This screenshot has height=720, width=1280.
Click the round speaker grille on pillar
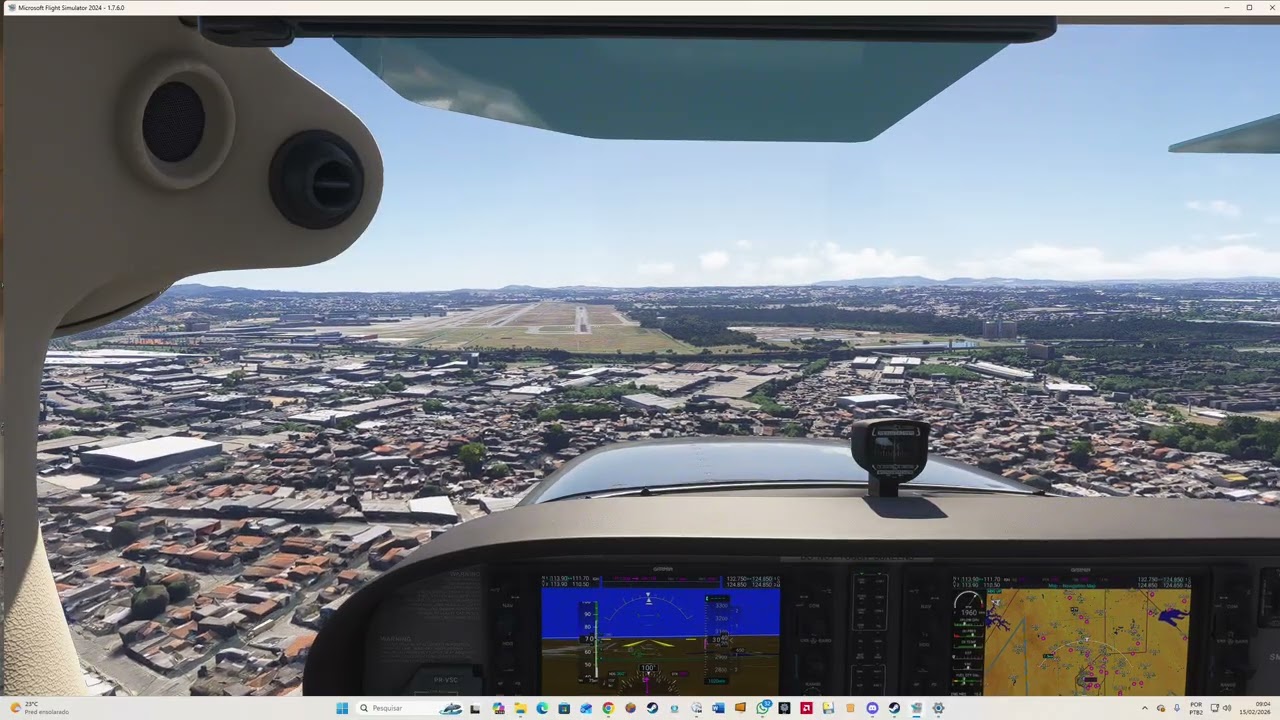click(x=174, y=122)
